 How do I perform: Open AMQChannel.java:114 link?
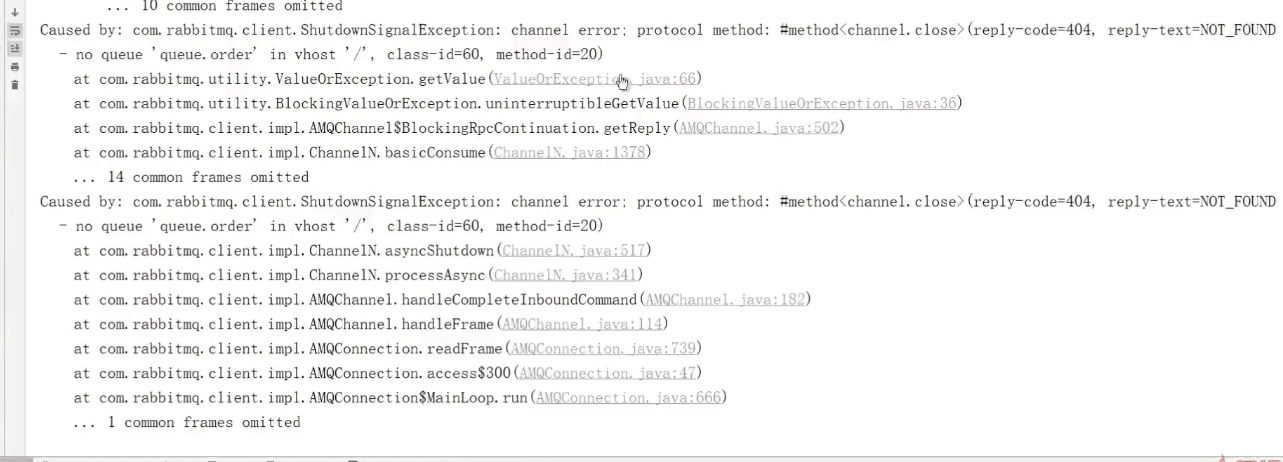tap(582, 324)
